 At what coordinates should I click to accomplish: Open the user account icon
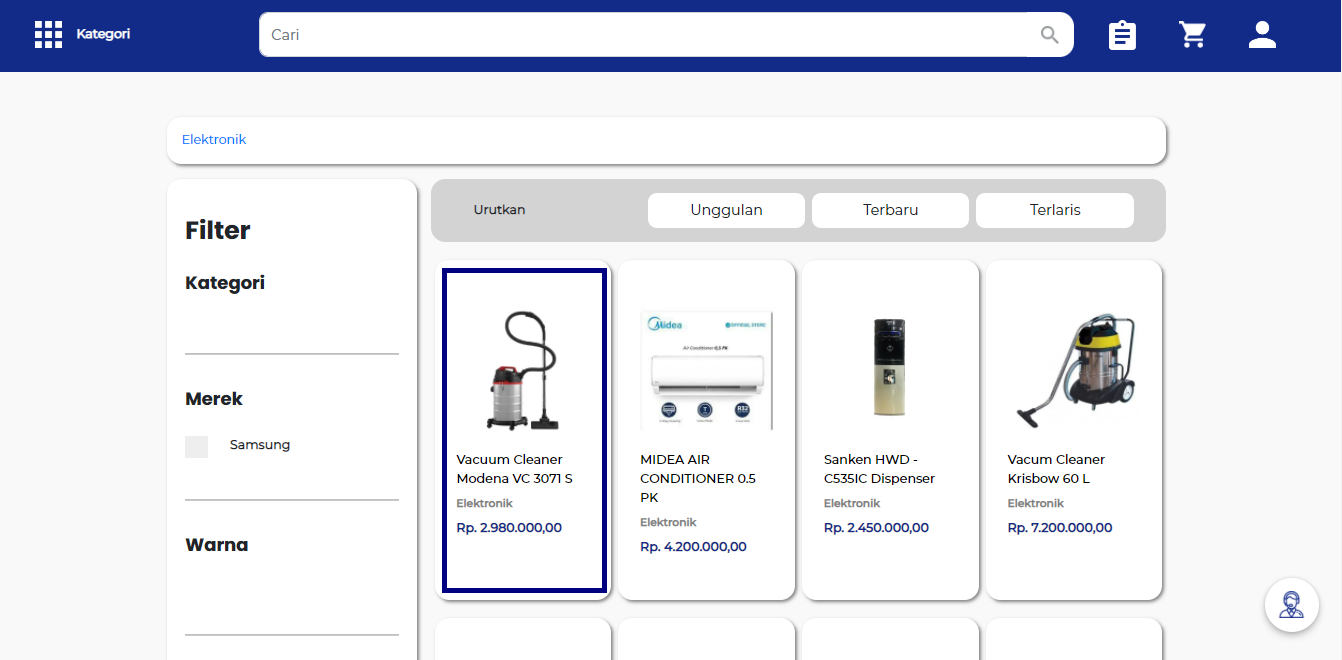coord(1263,35)
